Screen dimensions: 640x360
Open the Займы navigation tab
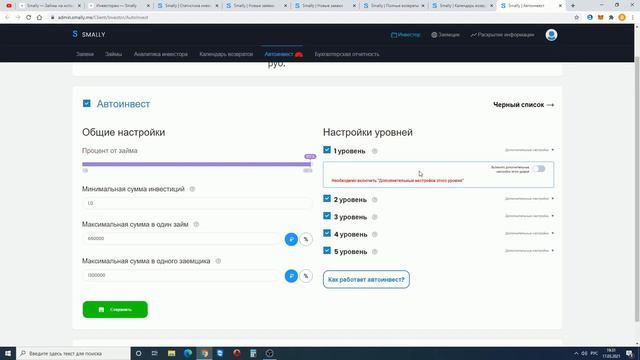113,54
